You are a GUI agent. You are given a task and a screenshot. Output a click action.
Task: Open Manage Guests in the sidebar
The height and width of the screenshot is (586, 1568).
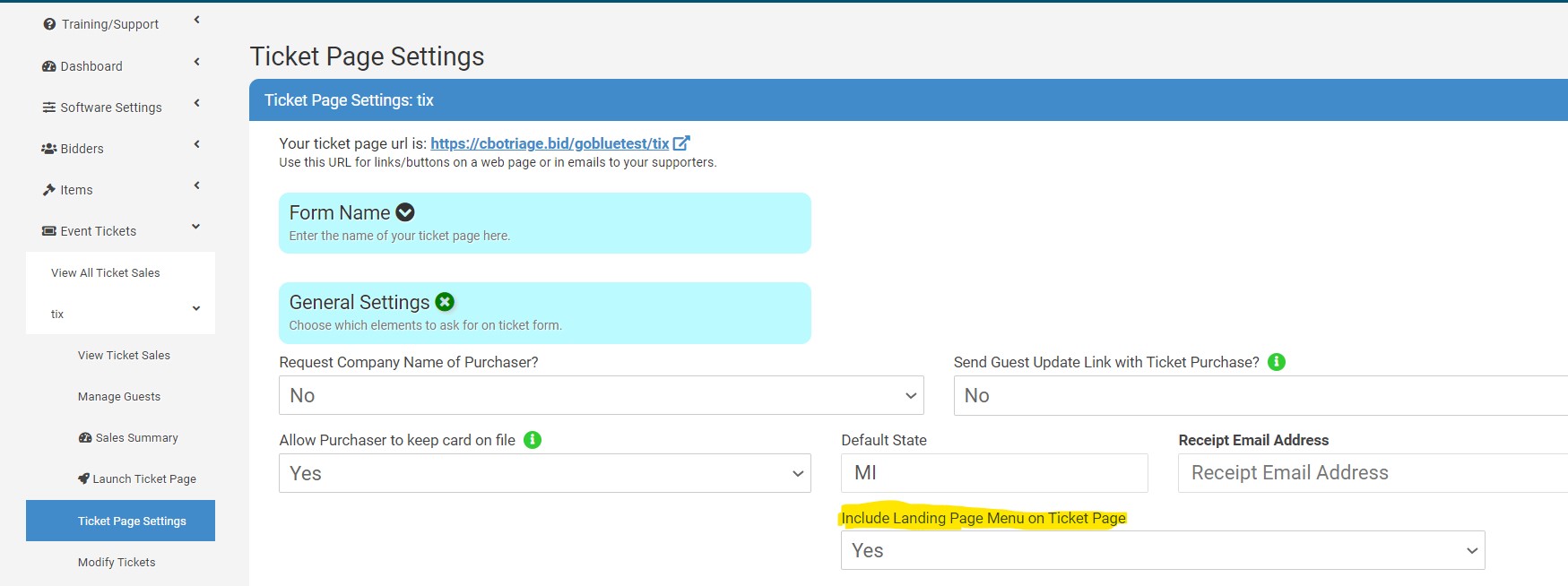click(x=119, y=397)
